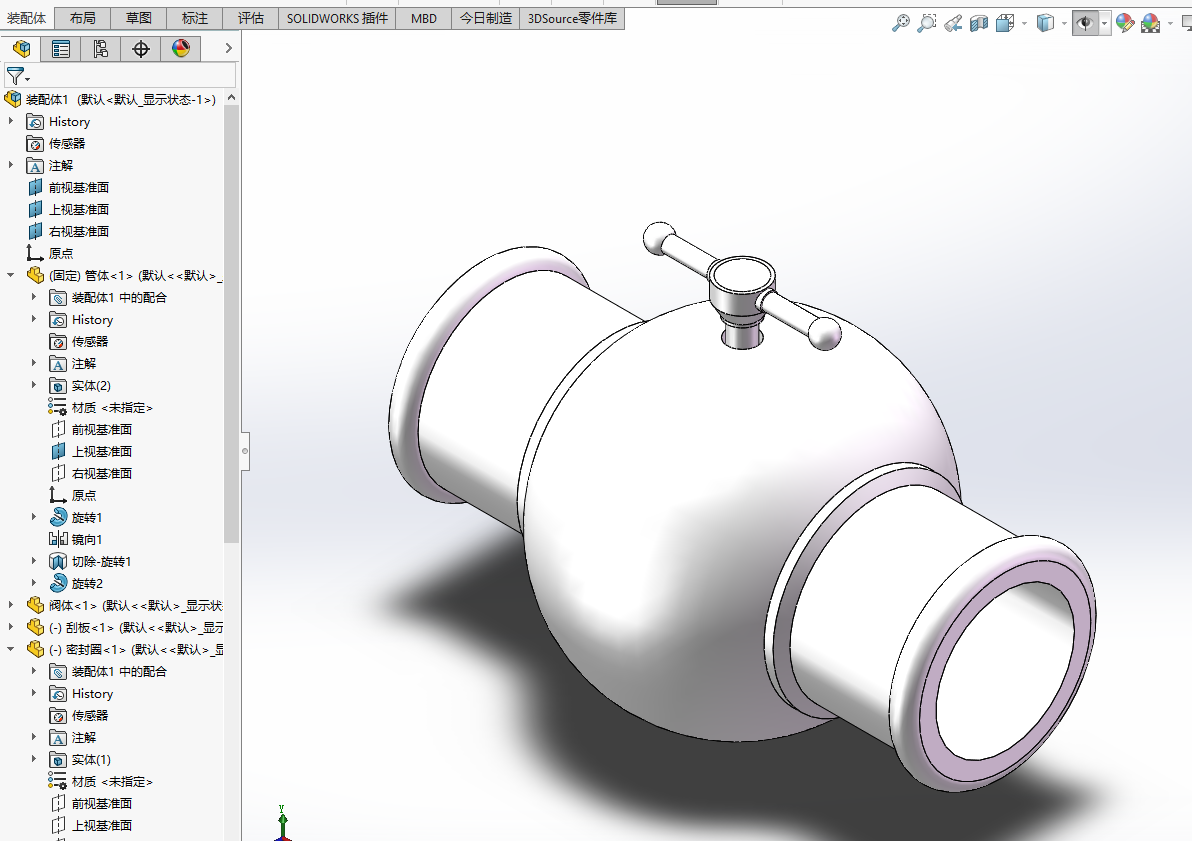Screen dimensions: 1192x841
Task: Expand more manager tabs with the right chevron
Action: click(x=228, y=48)
